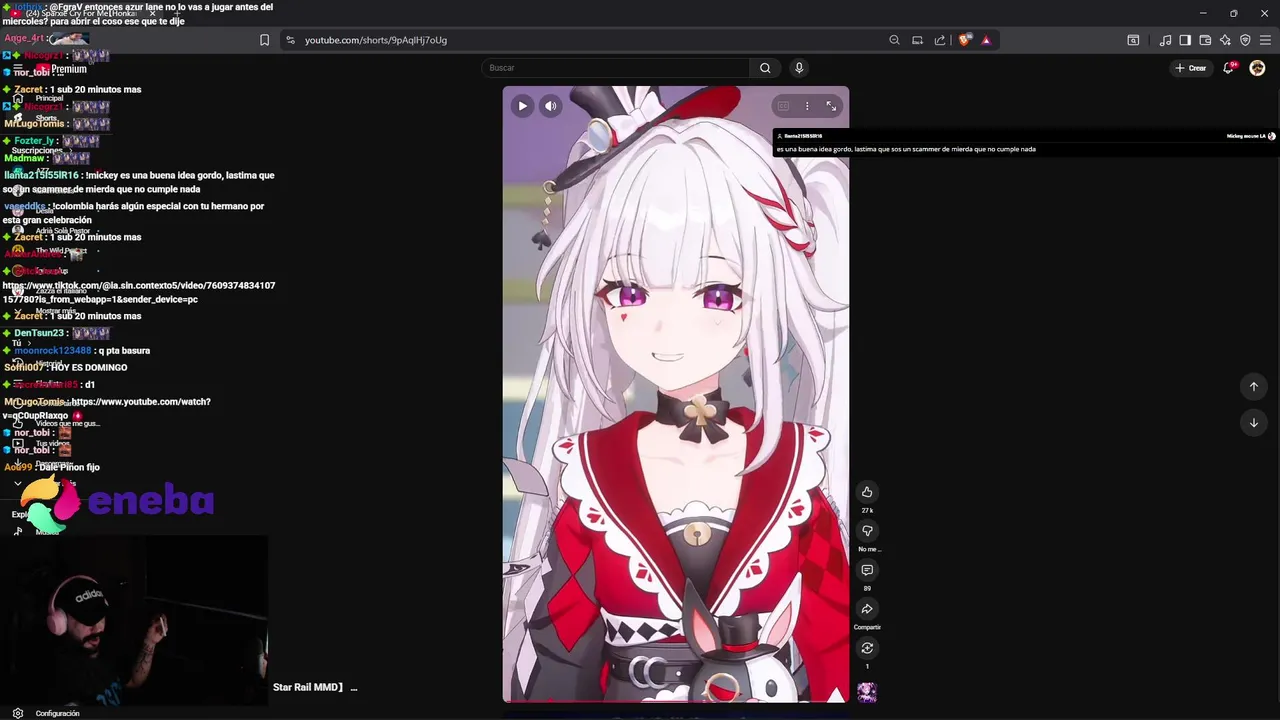Viewport: 1280px width, 720px height.
Task: Click username DenTsun23 in chat
Action: (39, 333)
